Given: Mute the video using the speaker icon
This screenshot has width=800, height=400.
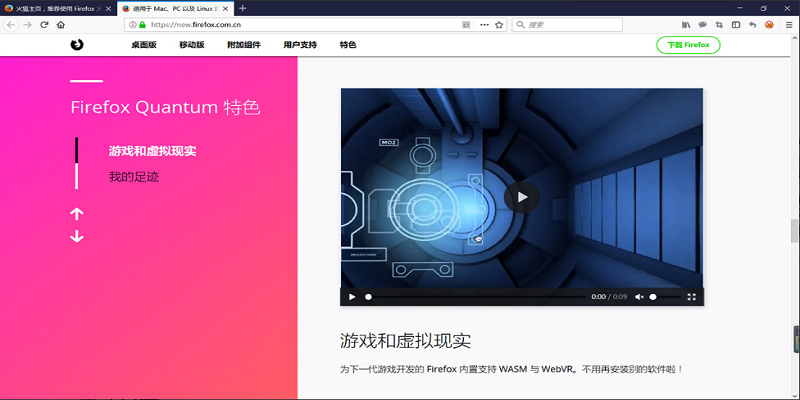Looking at the screenshot, I should [639, 297].
